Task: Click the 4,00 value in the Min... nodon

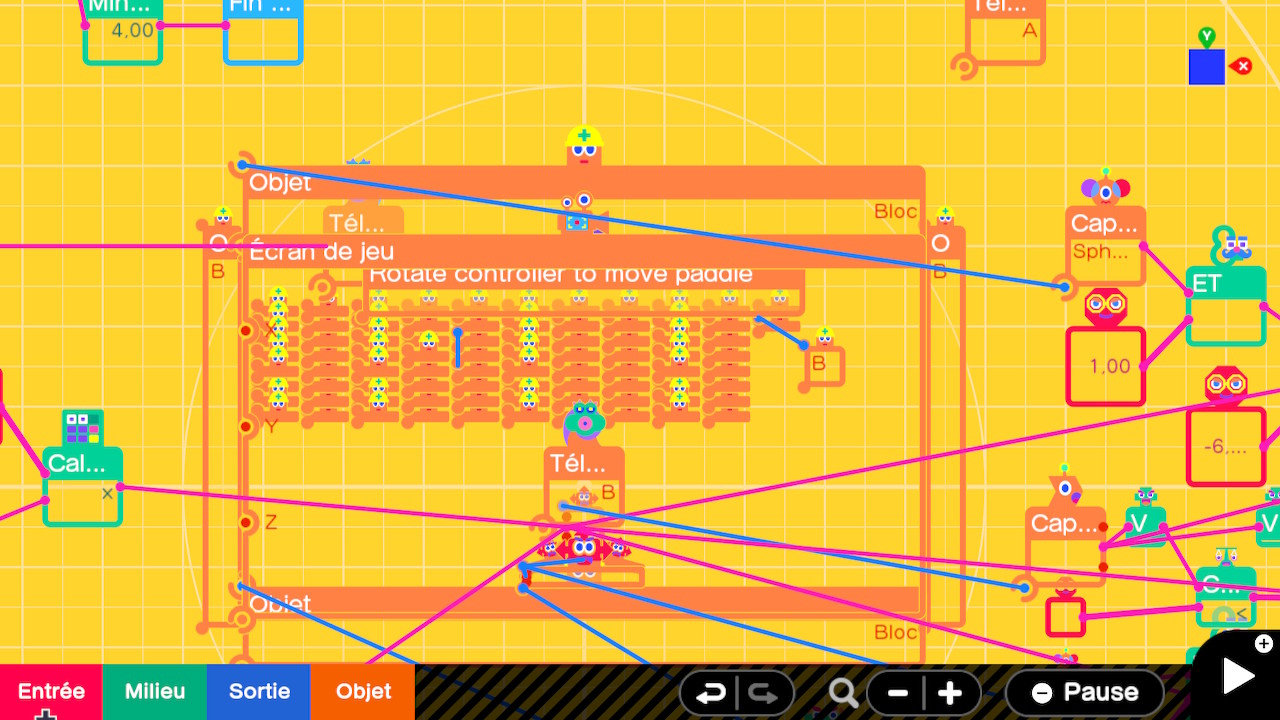Action: click(x=132, y=30)
